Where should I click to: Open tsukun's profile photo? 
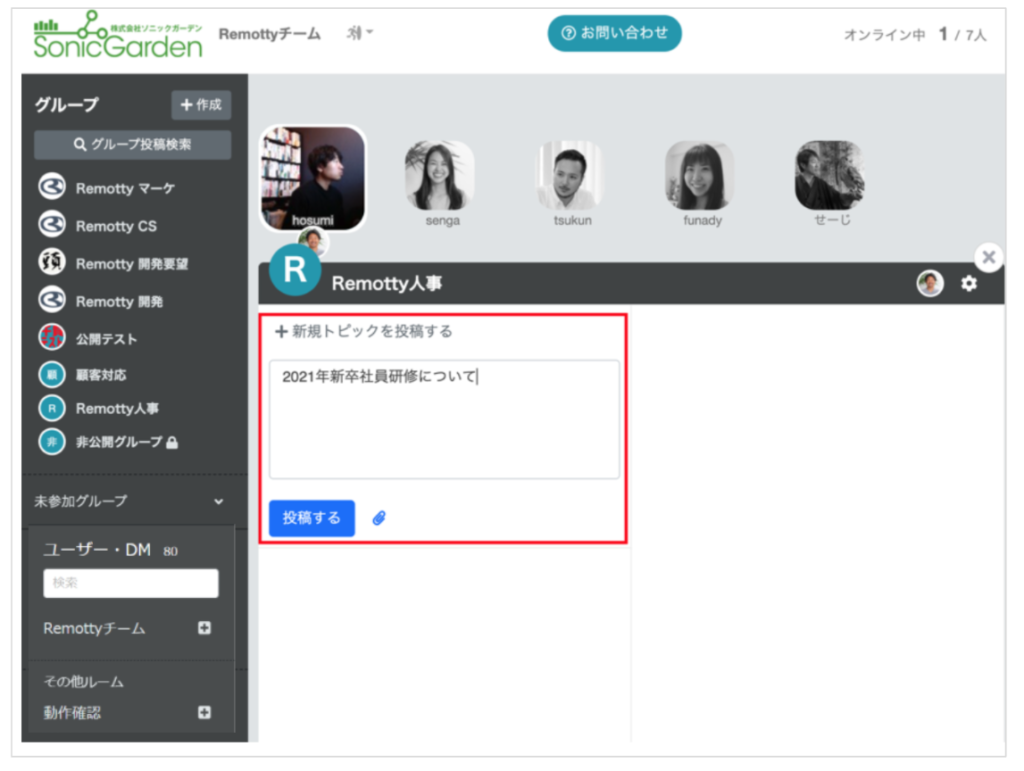[x=570, y=176]
